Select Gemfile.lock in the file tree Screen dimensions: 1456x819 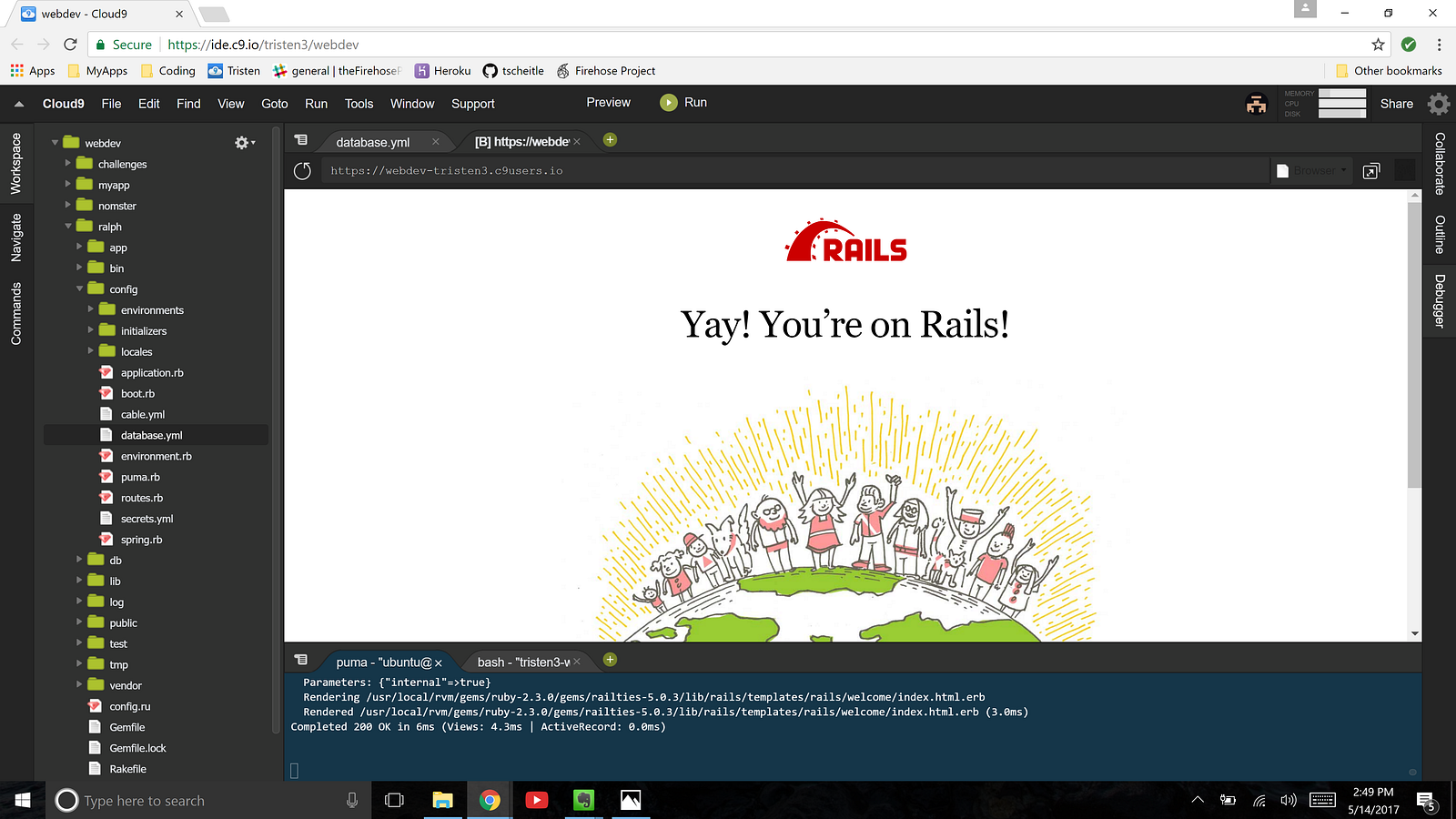coord(137,748)
